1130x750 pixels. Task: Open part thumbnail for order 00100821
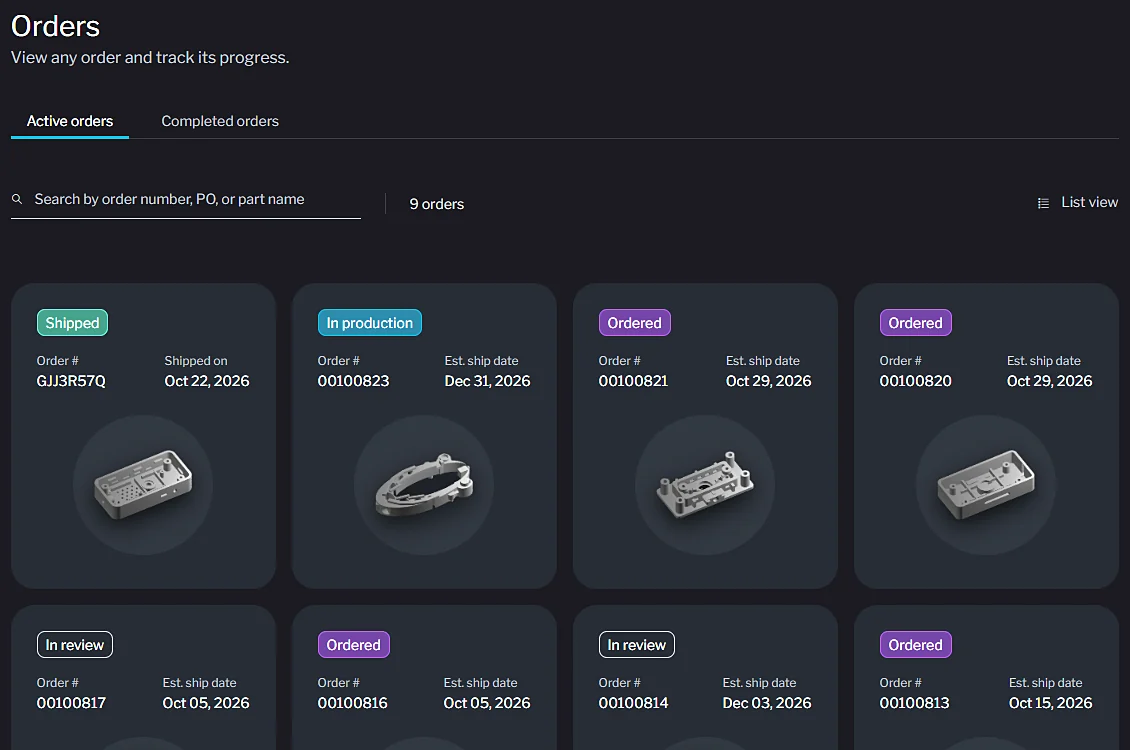705,485
